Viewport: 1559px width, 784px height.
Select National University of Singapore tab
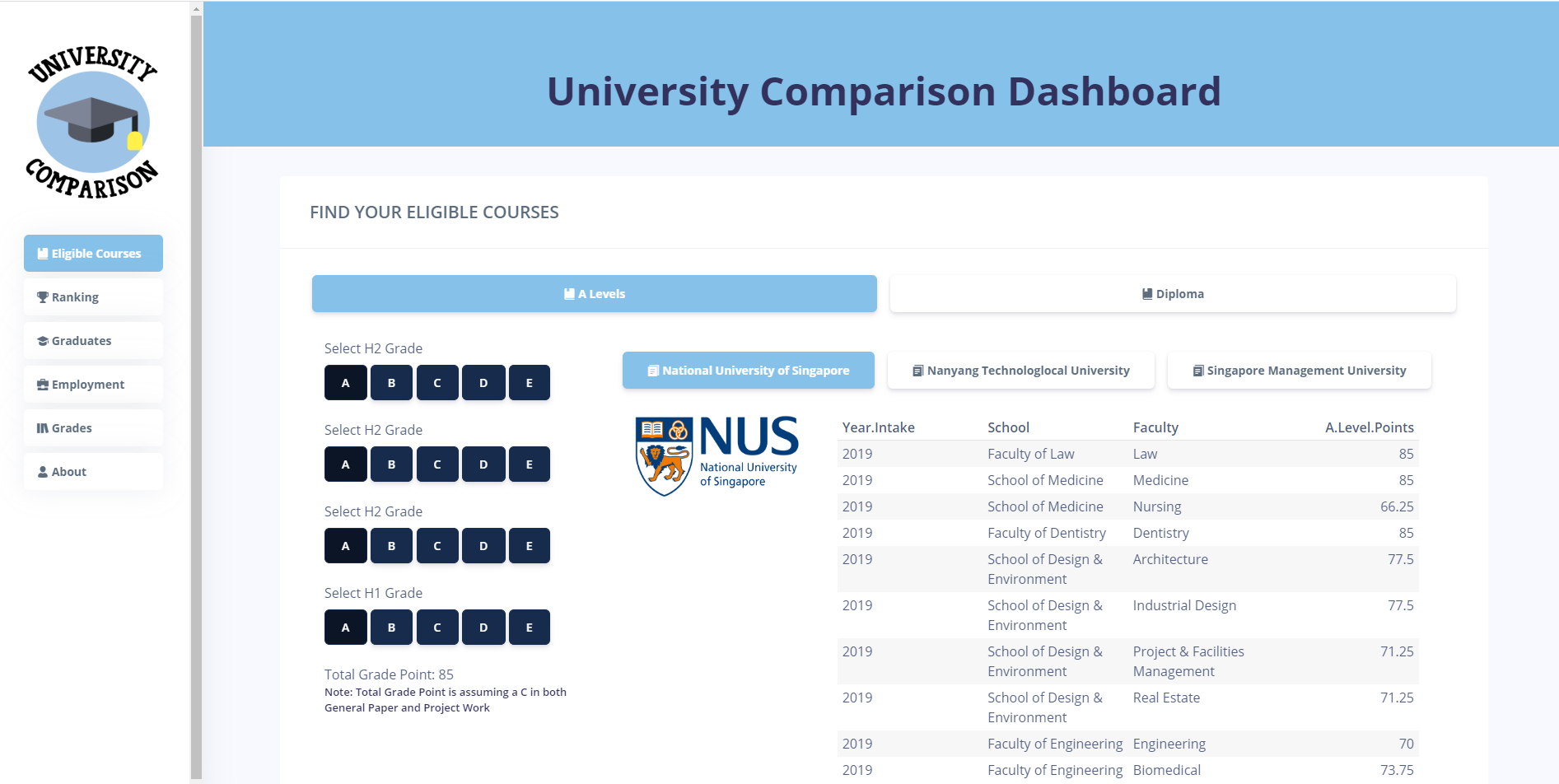tap(749, 371)
